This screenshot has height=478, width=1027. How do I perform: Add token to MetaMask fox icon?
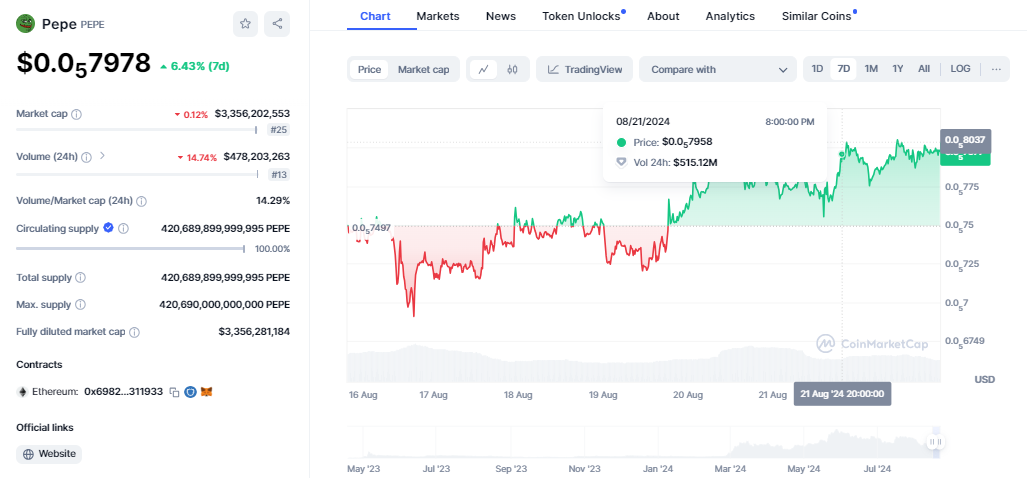[206, 392]
